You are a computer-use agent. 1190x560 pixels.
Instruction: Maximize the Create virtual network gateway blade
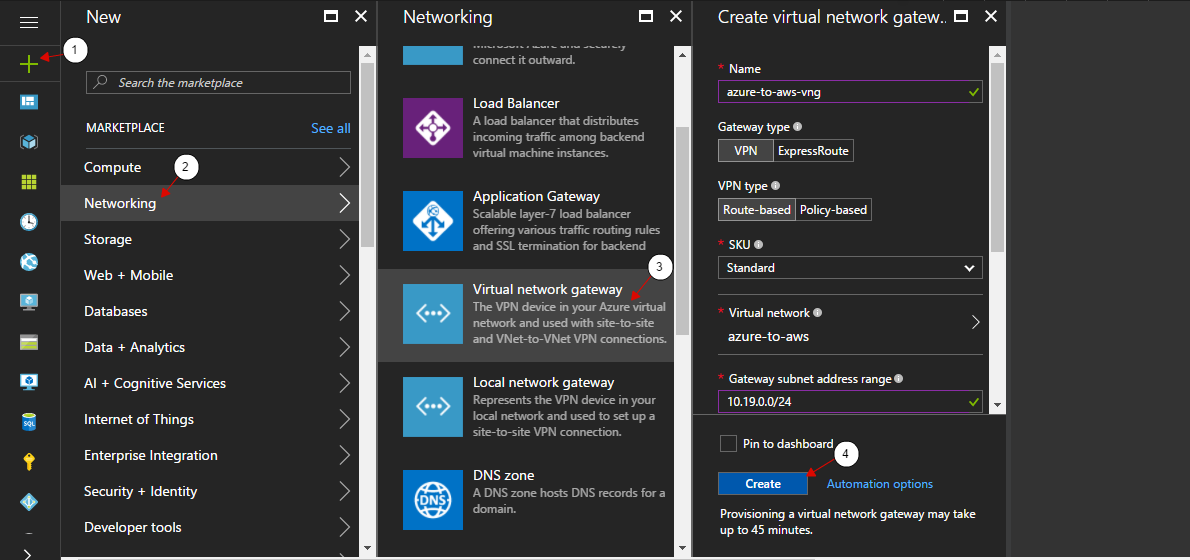pos(961,16)
